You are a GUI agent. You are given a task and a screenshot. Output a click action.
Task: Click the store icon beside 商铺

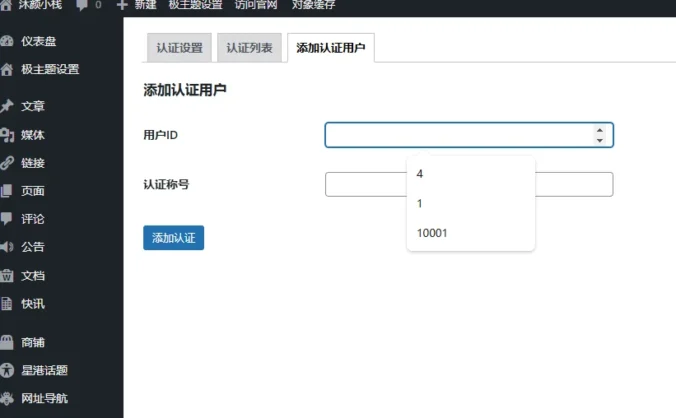pyautogui.click(x=8, y=342)
